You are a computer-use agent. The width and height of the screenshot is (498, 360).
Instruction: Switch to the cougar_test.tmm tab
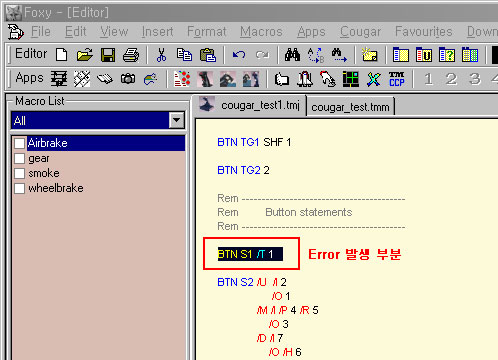[x=350, y=107]
